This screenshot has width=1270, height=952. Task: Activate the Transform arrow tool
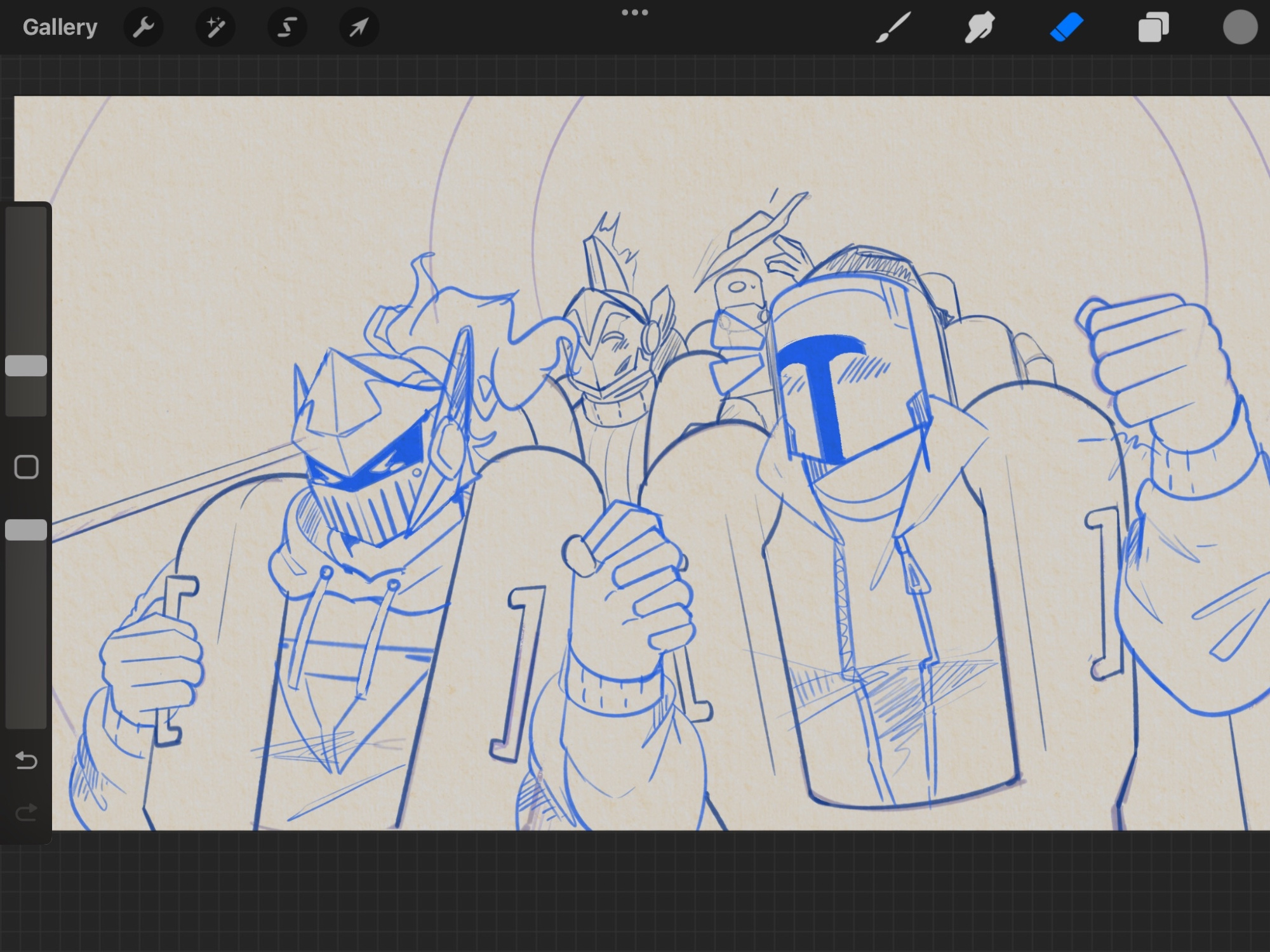(359, 27)
